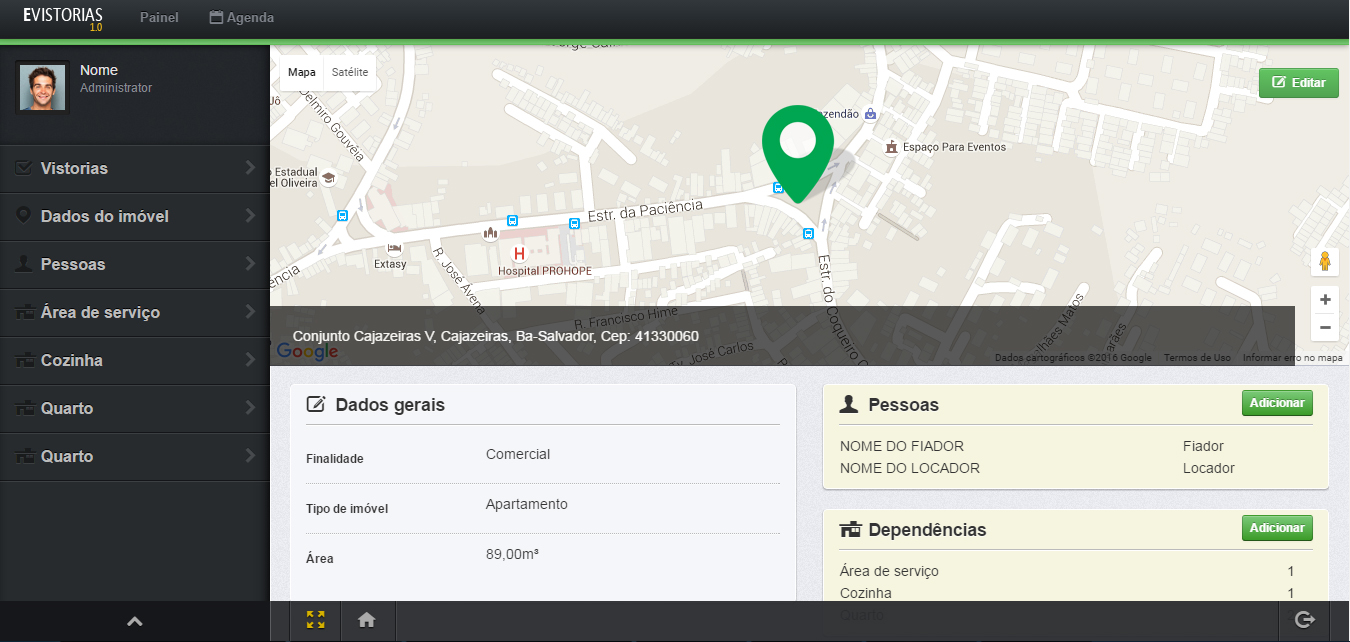1350x642 pixels.
Task: Click the Cozinha sidebar icon
Action: pyautogui.click(x=24, y=360)
